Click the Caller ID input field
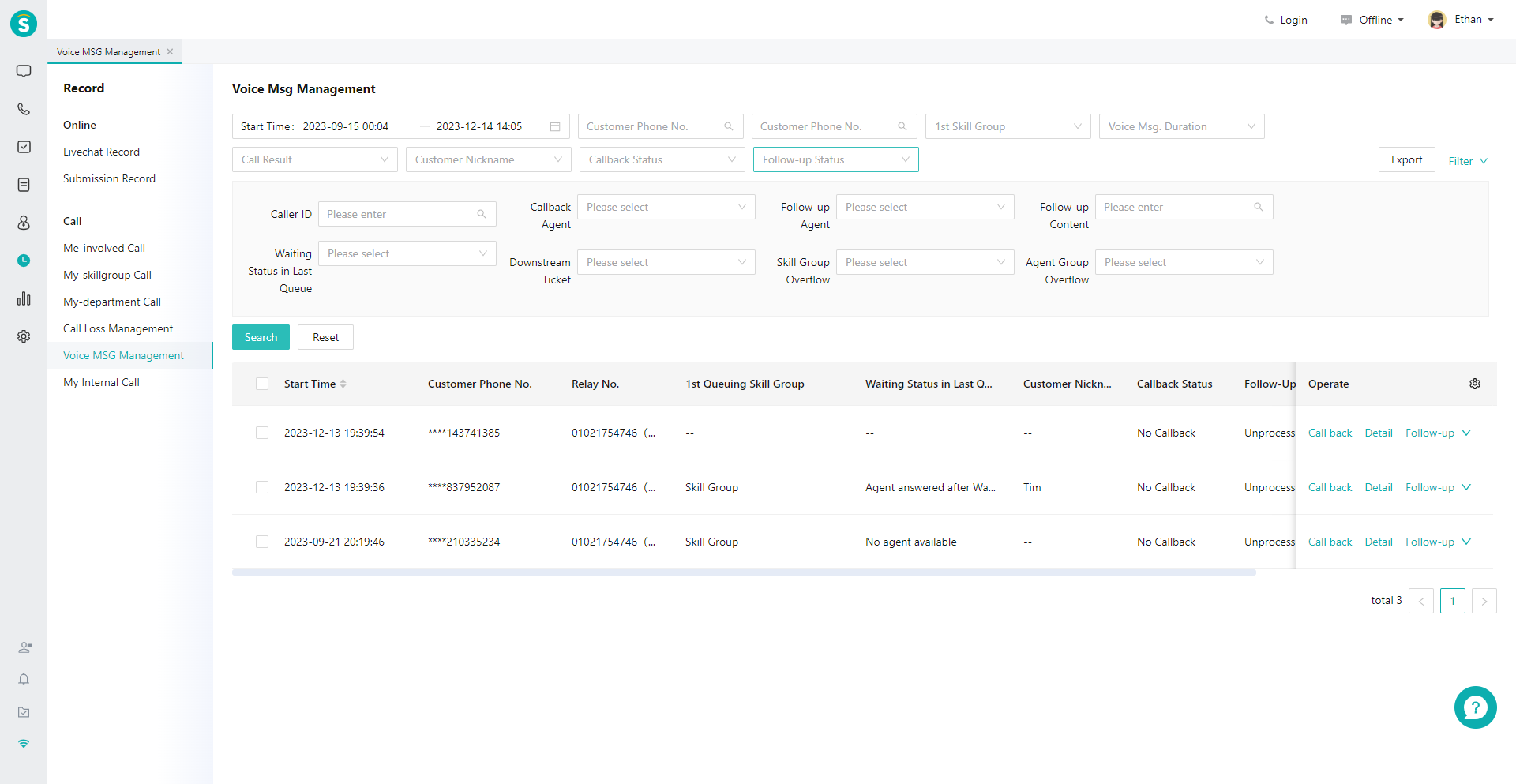 (407, 214)
